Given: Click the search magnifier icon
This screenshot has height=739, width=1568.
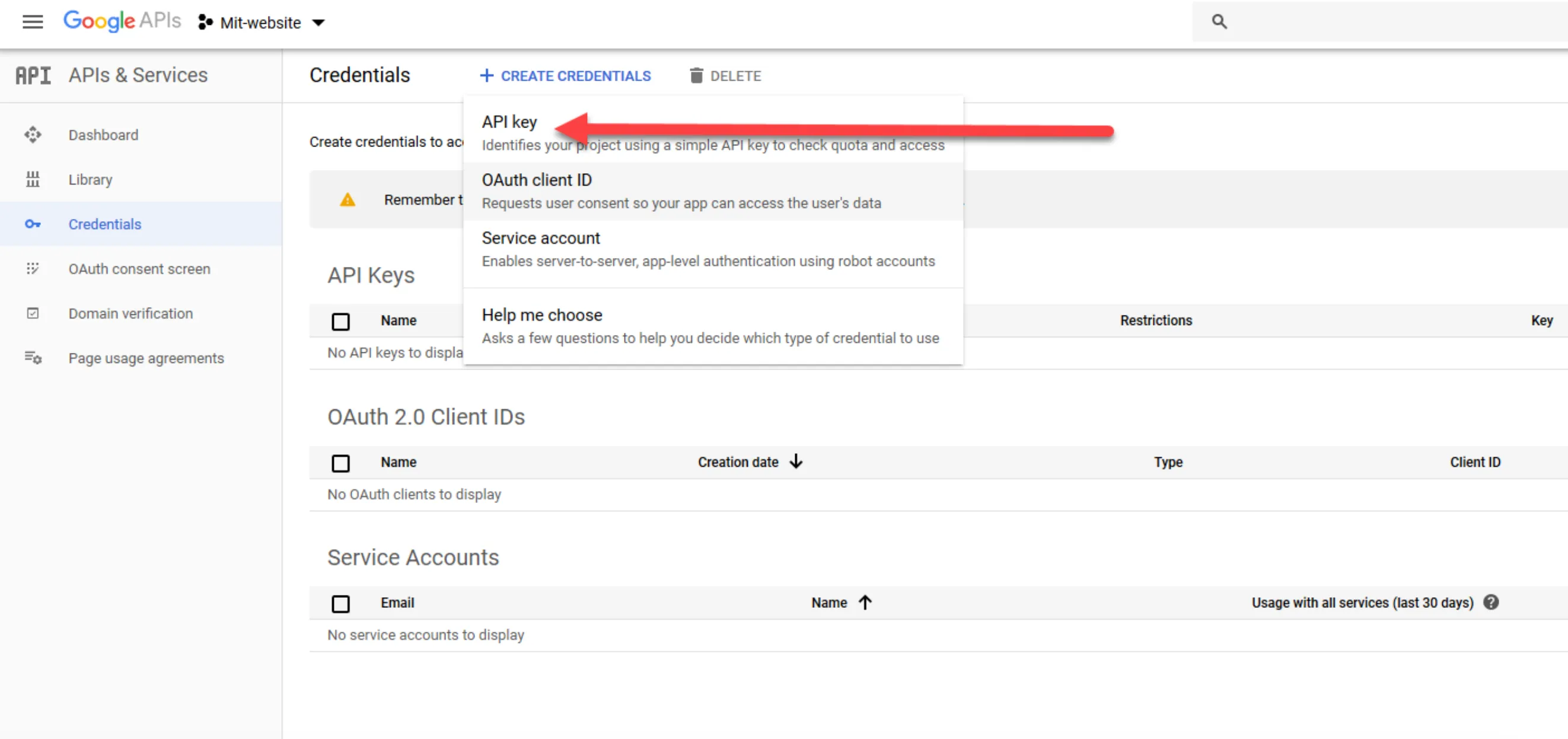Looking at the screenshot, I should pos(1219,22).
